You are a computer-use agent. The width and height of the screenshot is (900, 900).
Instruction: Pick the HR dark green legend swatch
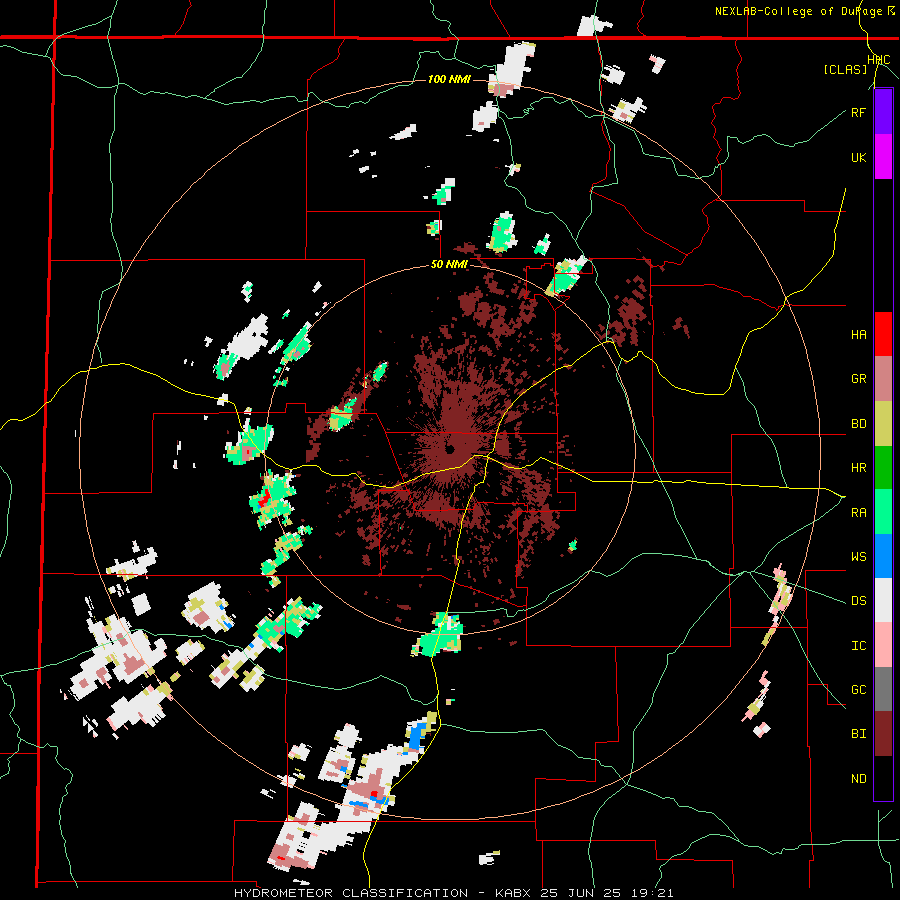pyautogui.click(x=883, y=467)
